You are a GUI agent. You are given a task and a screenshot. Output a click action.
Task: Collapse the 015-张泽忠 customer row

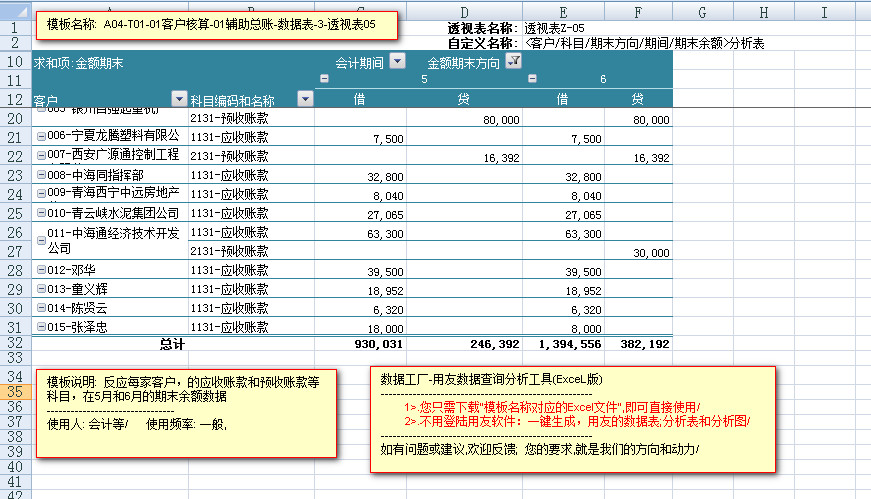click(40, 327)
